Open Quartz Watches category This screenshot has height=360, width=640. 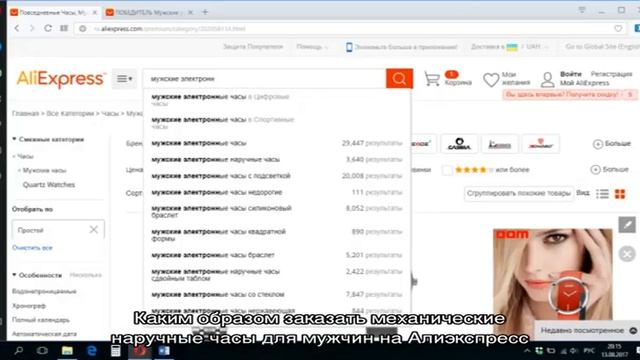click(49, 185)
